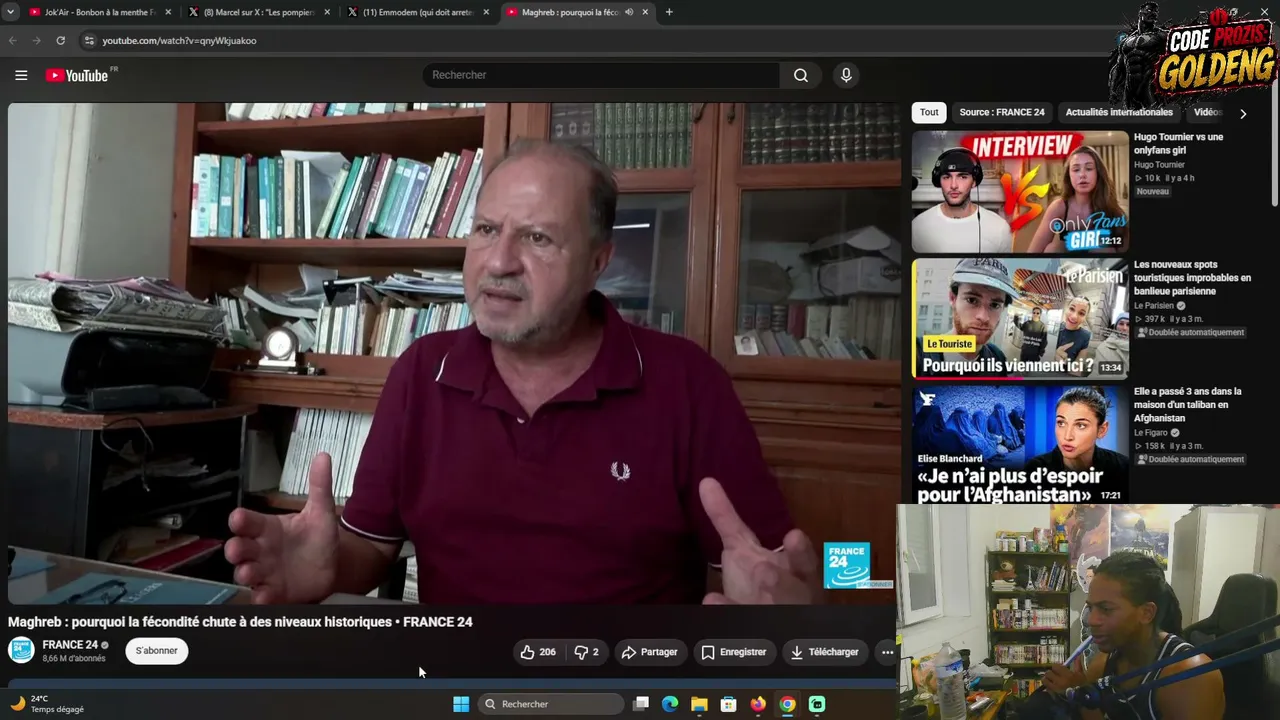Open the Hugo Tournier vs onlyfans girl title
1280x720 pixels.
(1178, 143)
